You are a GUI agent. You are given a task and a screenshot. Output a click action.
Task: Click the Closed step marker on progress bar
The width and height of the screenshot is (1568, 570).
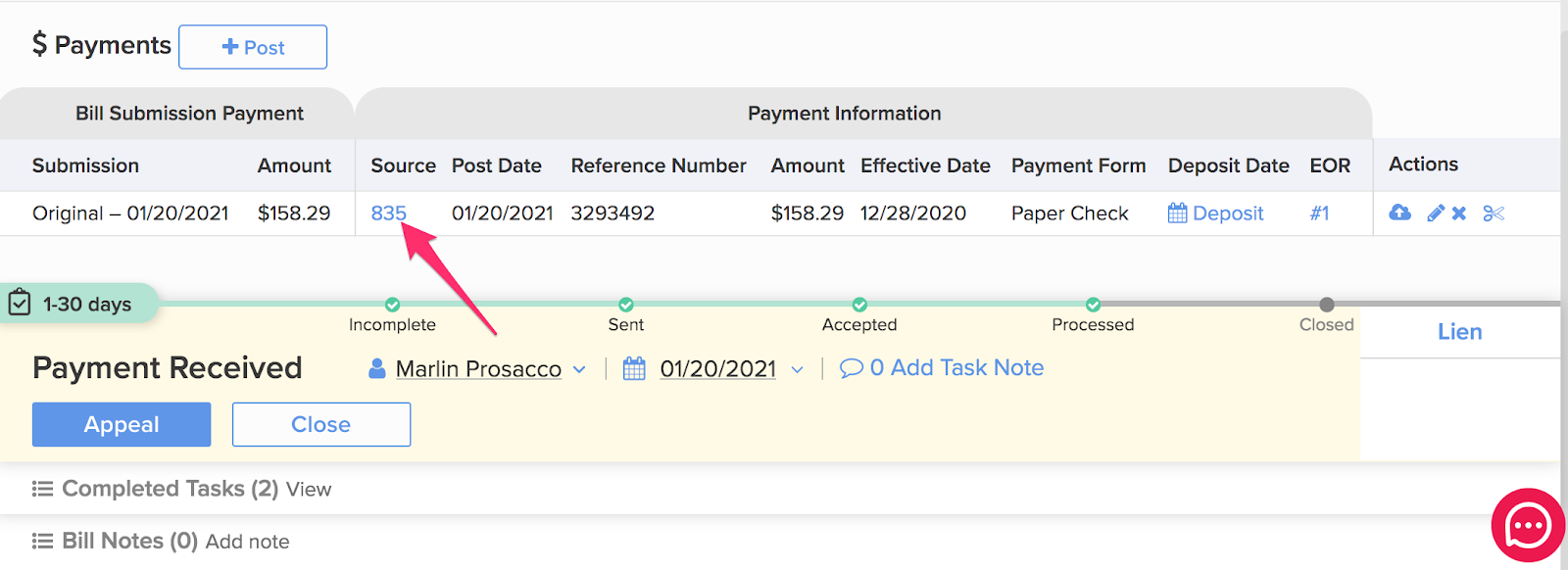pyautogui.click(x=1326, y=305)
